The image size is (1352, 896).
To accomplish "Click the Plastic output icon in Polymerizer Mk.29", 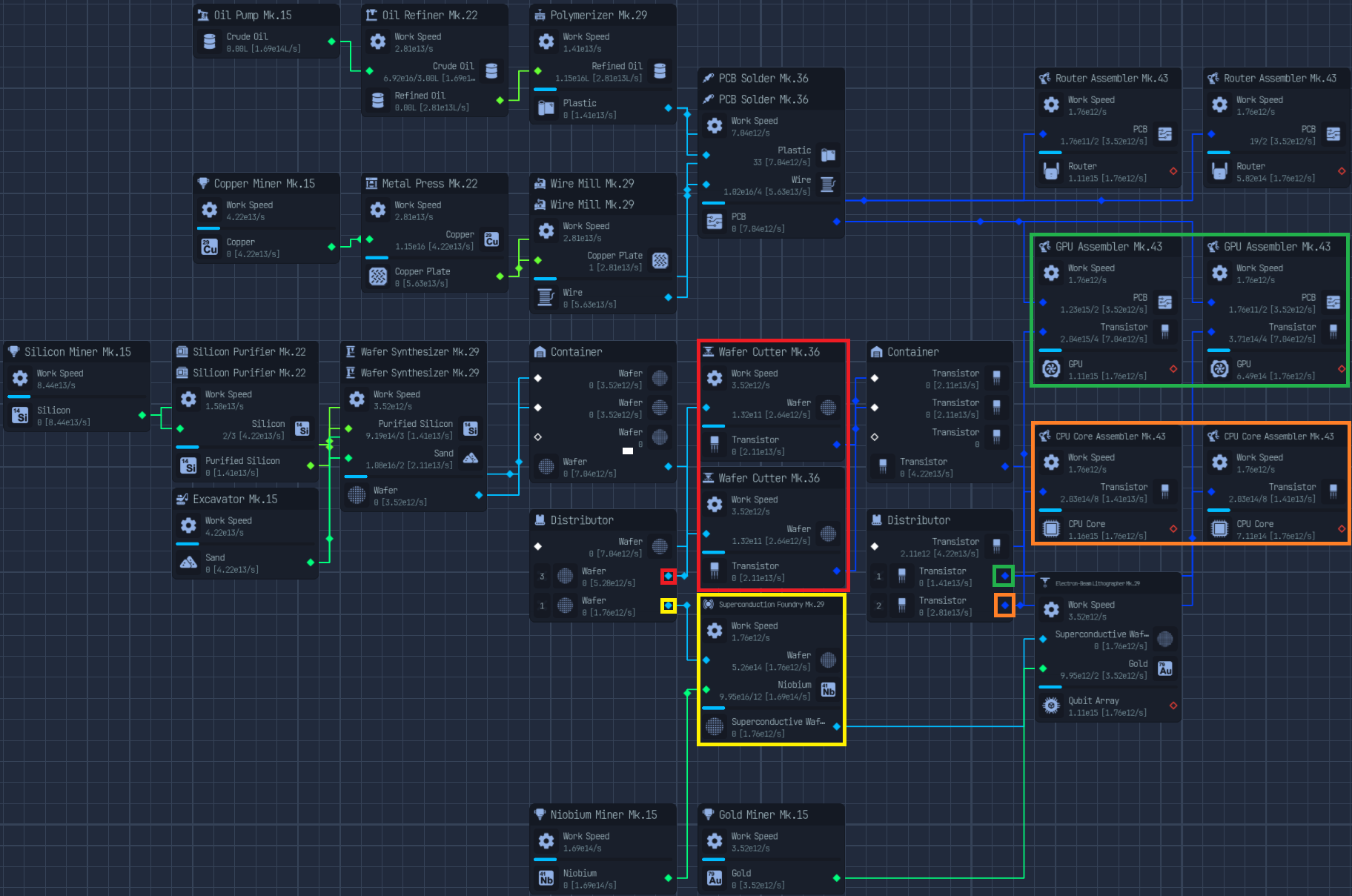I will pyautogui.click(x=546, y=108).
